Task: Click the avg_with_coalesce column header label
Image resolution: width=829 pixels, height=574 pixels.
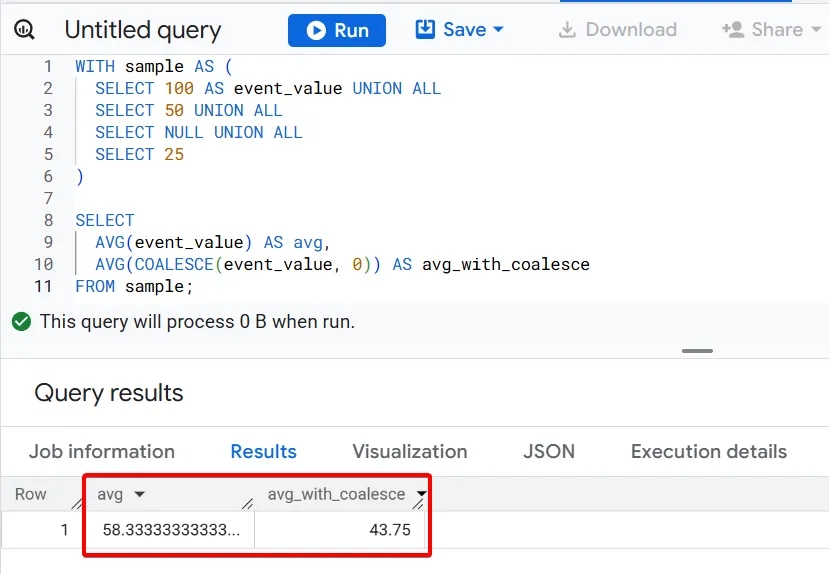Action: (x=336, y=494)
